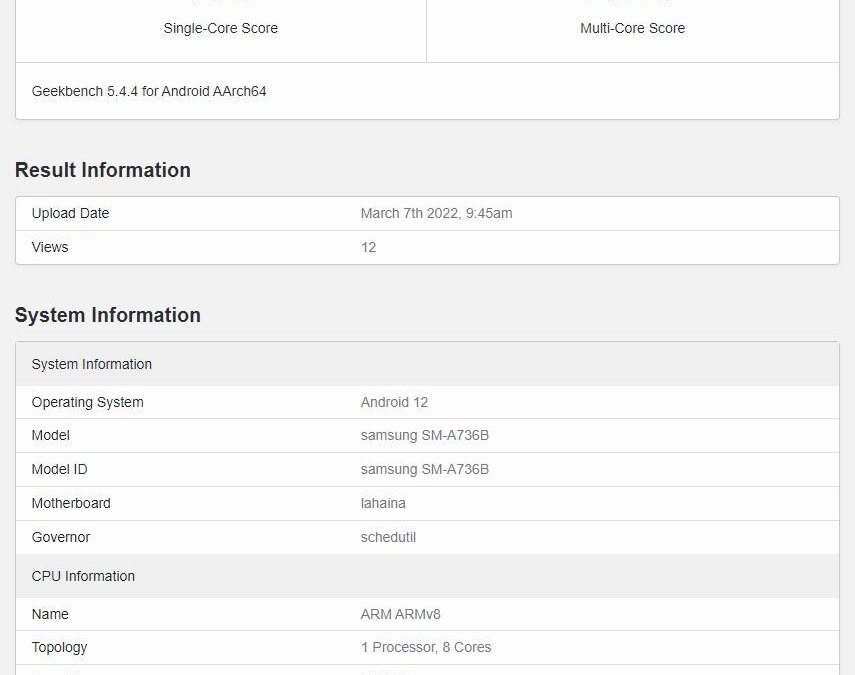
Task: Click the Operating System row label
Action: [87, 402]
